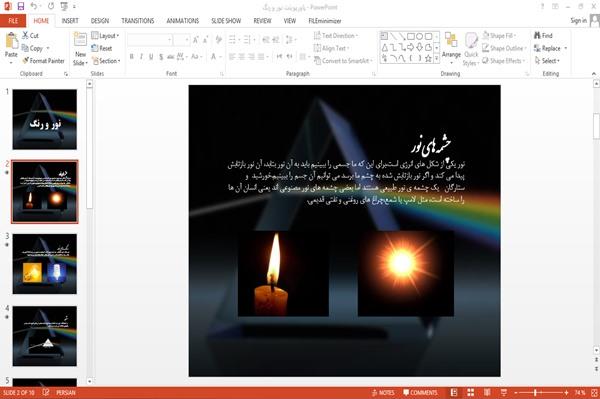
Task: Switch to the DESIGN tab
Action: tap(100, 21)
